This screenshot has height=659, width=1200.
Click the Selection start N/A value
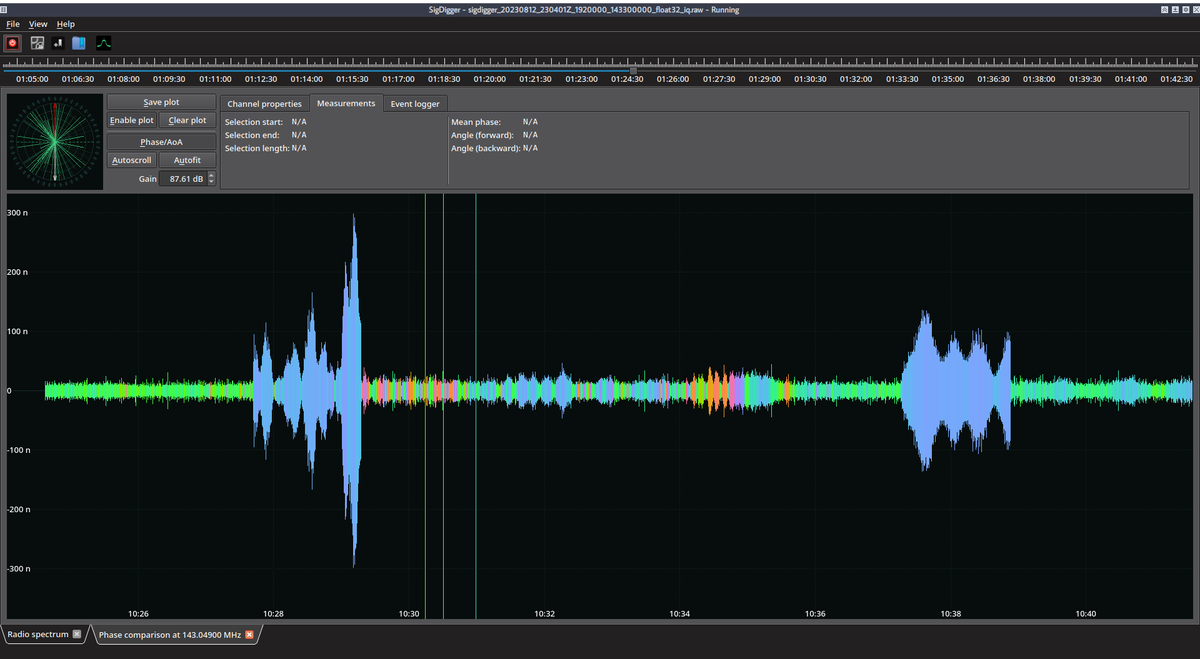click(299, 122)
